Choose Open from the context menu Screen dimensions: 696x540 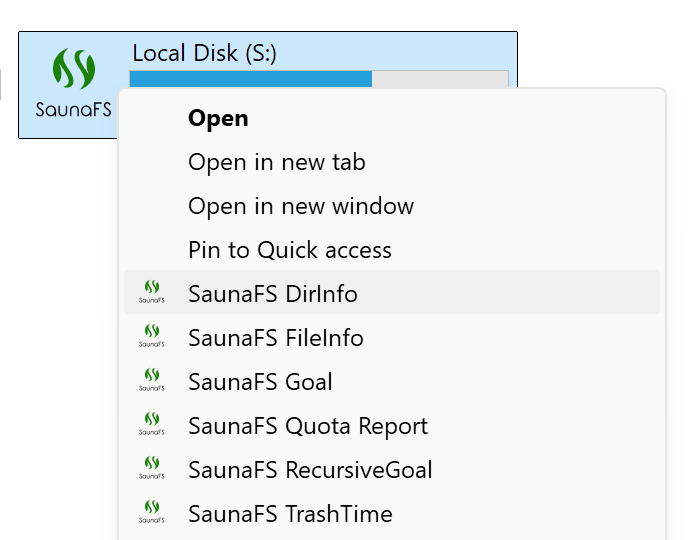tap(392, 118)
